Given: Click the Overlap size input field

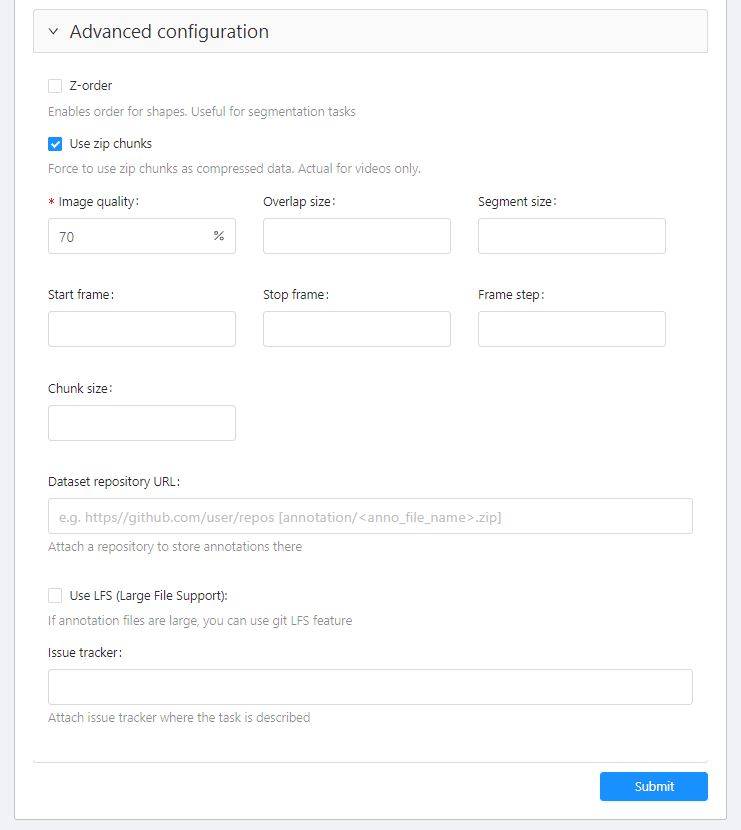Looking at the screenshot, I should (356, 237).
